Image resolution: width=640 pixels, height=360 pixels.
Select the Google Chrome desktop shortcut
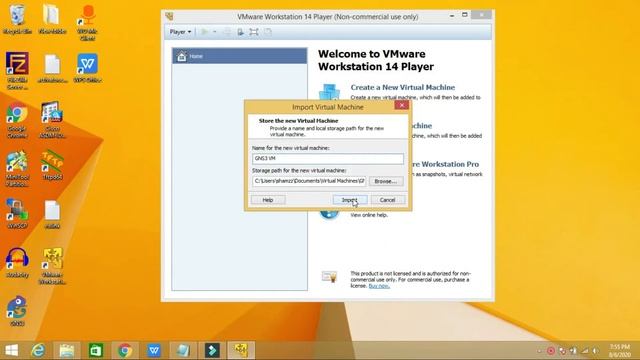(17, 121)
